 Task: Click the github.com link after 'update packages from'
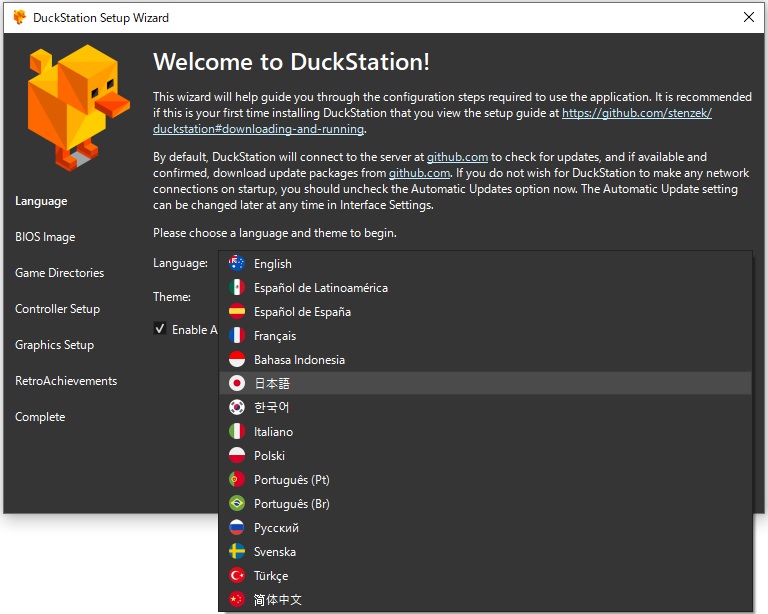pyautogui.click(x=419, y=173)
